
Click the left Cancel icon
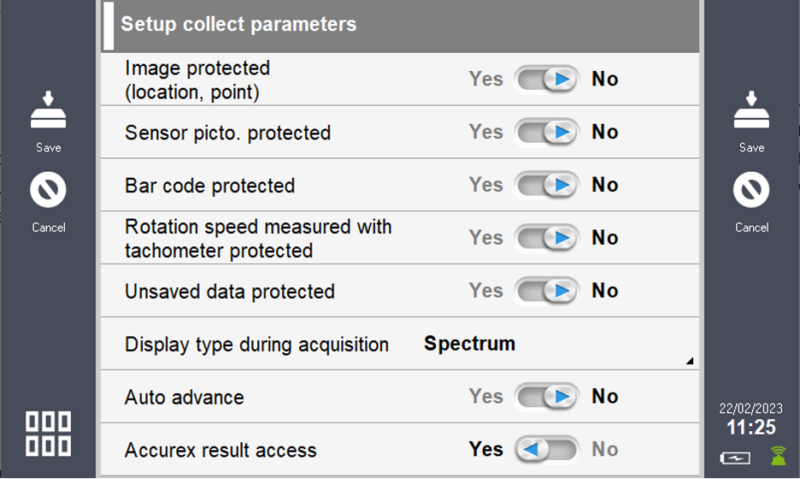(47, 189)
